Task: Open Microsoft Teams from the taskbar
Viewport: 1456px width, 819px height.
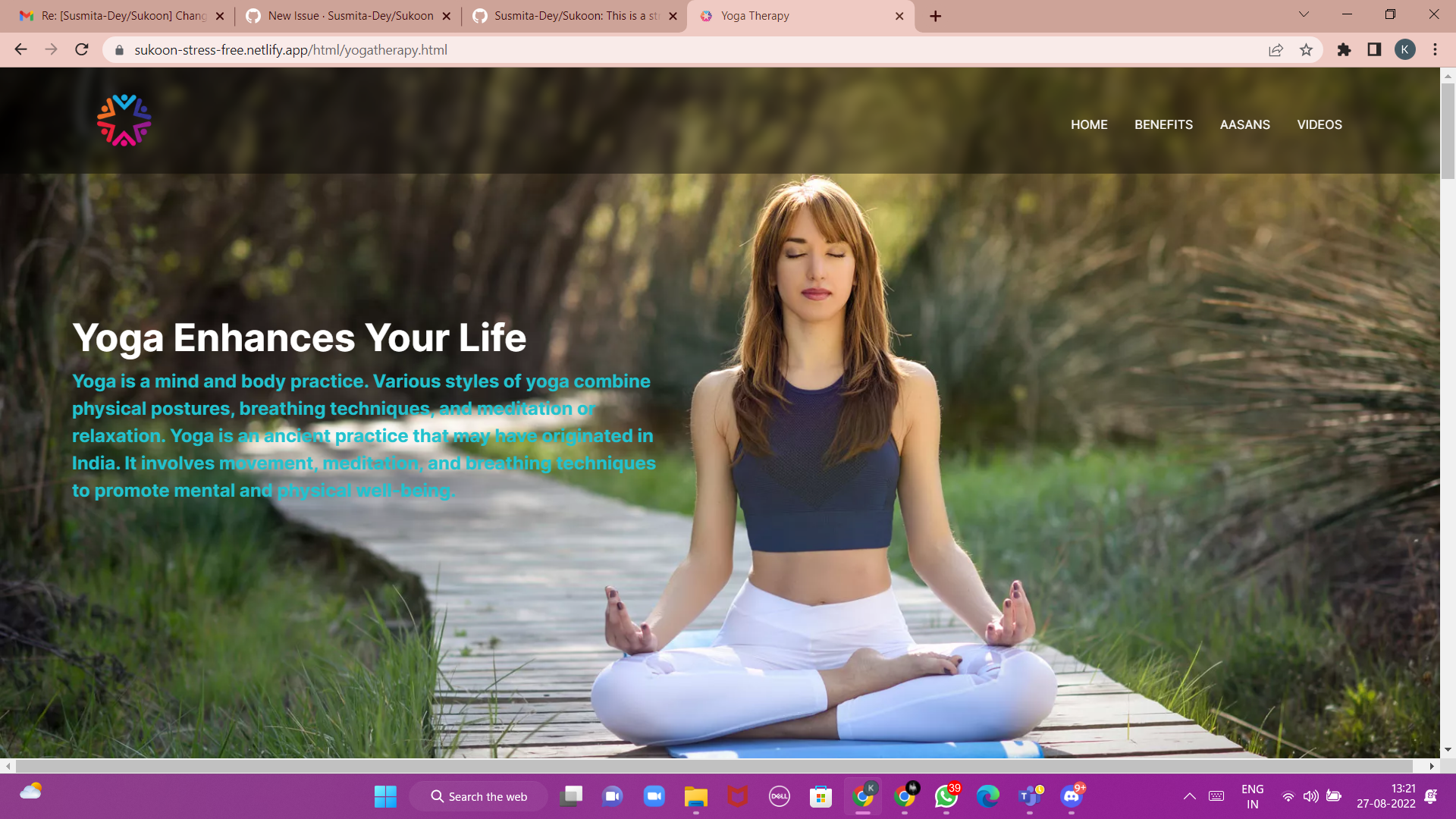Action: point(1030,796)
